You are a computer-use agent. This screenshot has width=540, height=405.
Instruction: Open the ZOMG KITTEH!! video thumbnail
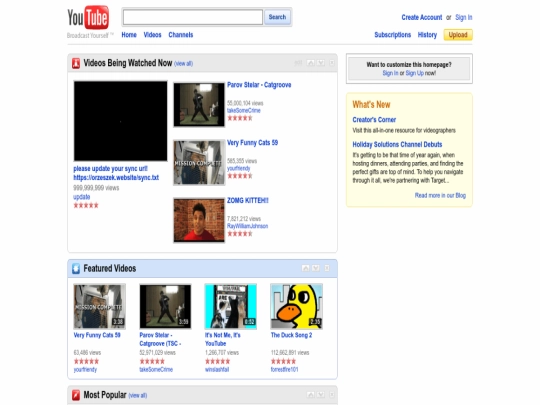pos(199,220)
